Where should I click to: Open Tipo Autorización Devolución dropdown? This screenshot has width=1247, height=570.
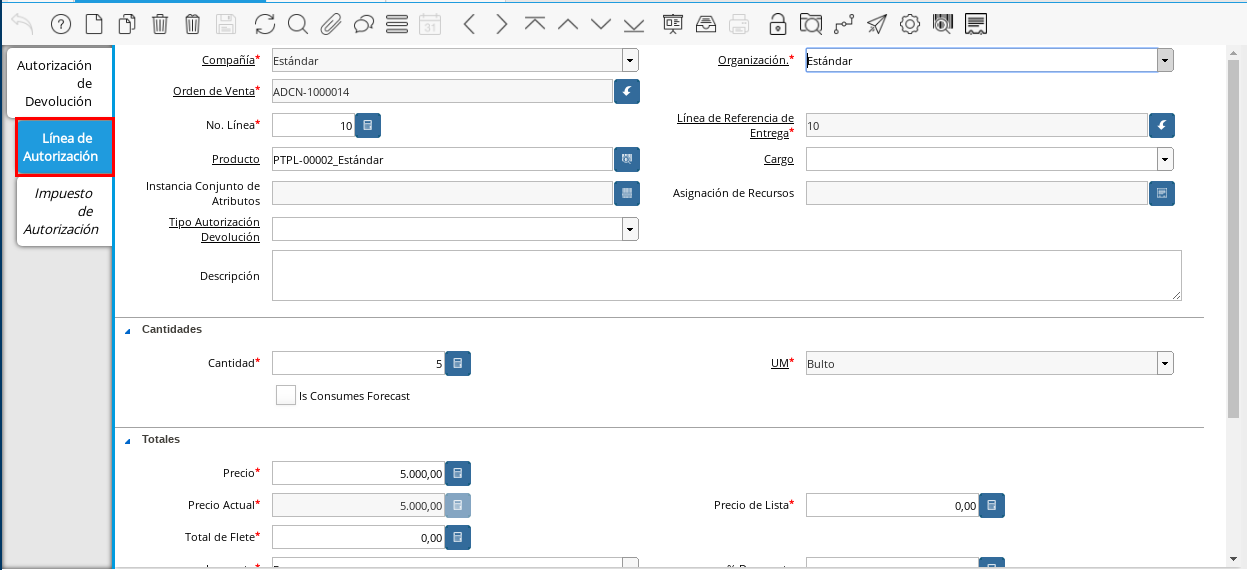pos(630,229)
